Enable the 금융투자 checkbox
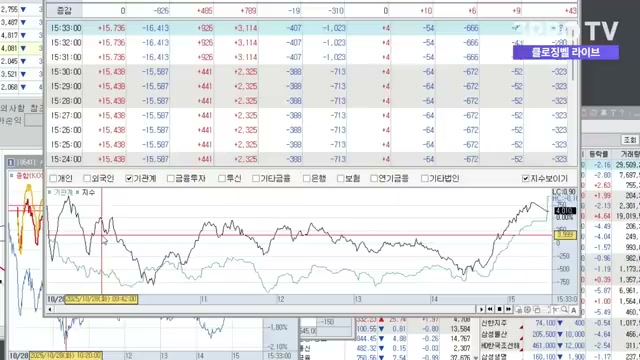The width and height of the screenshot is (640, 360). click(x=171, y=178)
